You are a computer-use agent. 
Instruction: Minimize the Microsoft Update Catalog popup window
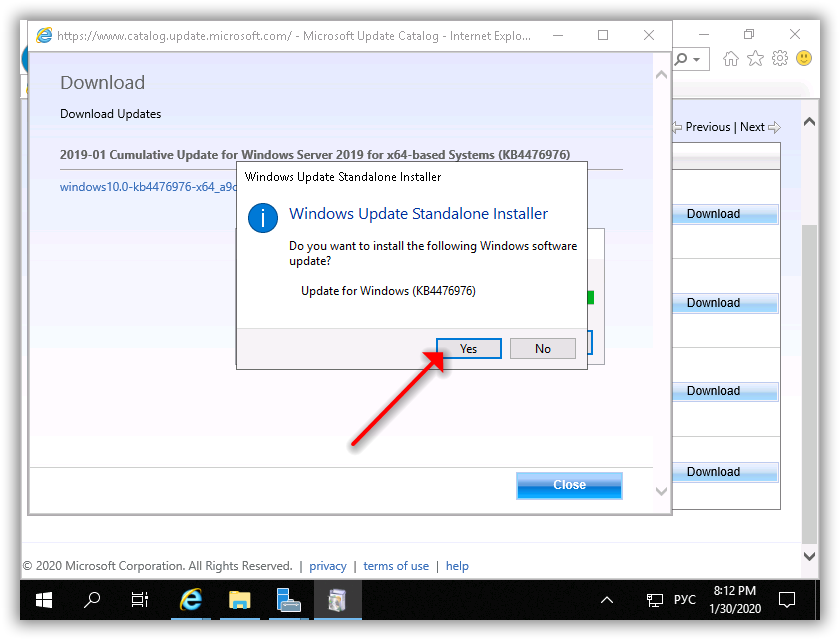coord(558,35)
